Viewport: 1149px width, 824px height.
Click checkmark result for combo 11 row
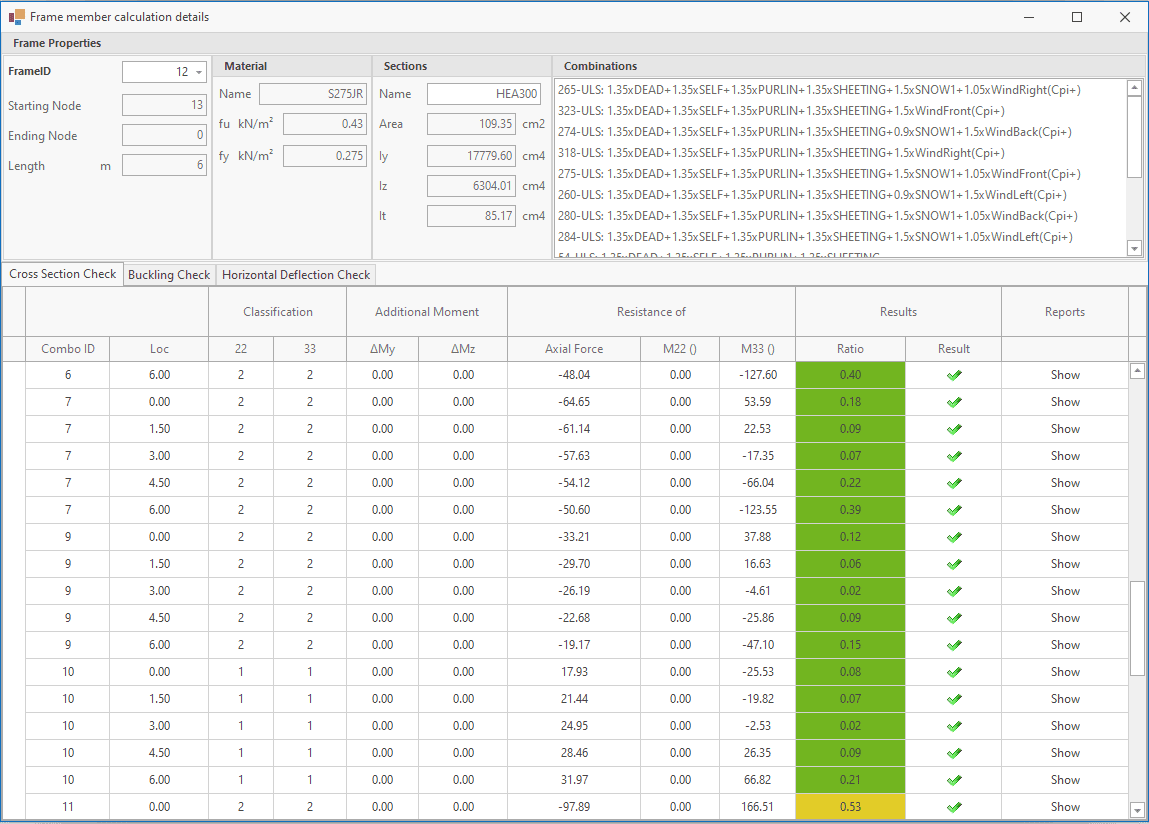pyautogui.click(x=954, y=807)
